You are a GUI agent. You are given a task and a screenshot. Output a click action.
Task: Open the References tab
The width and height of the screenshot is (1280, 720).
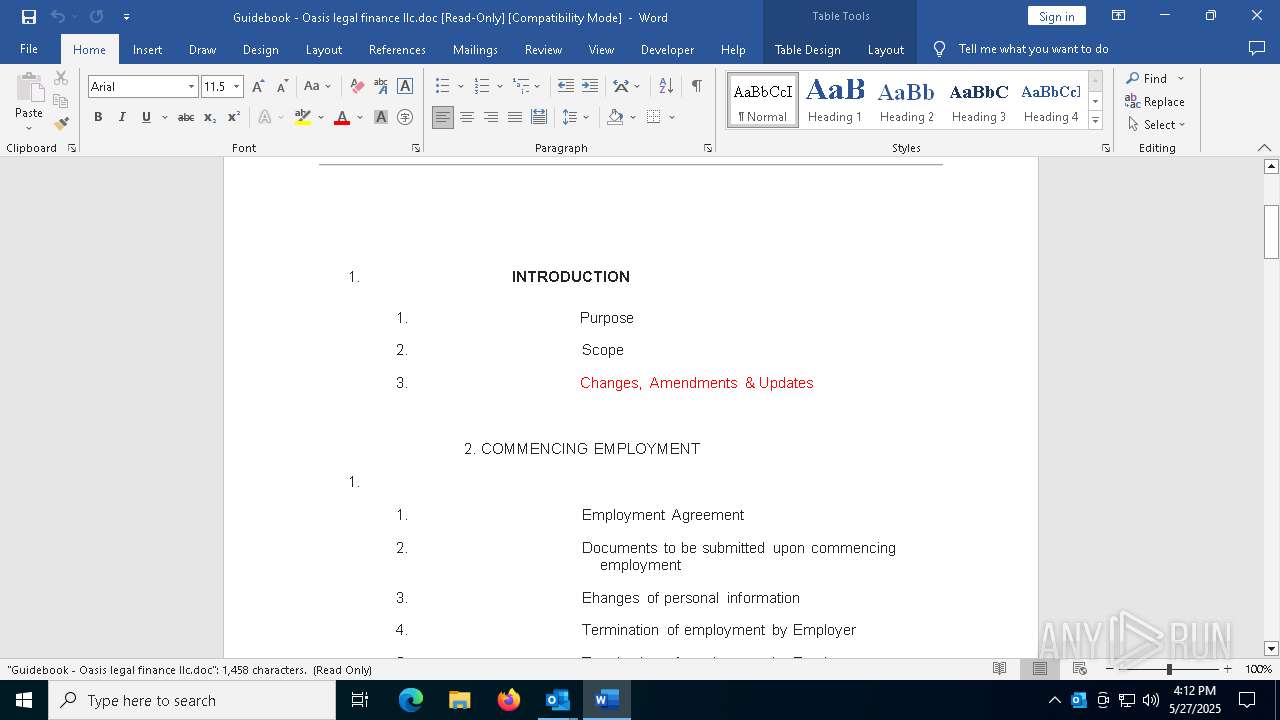pos(397,49)
